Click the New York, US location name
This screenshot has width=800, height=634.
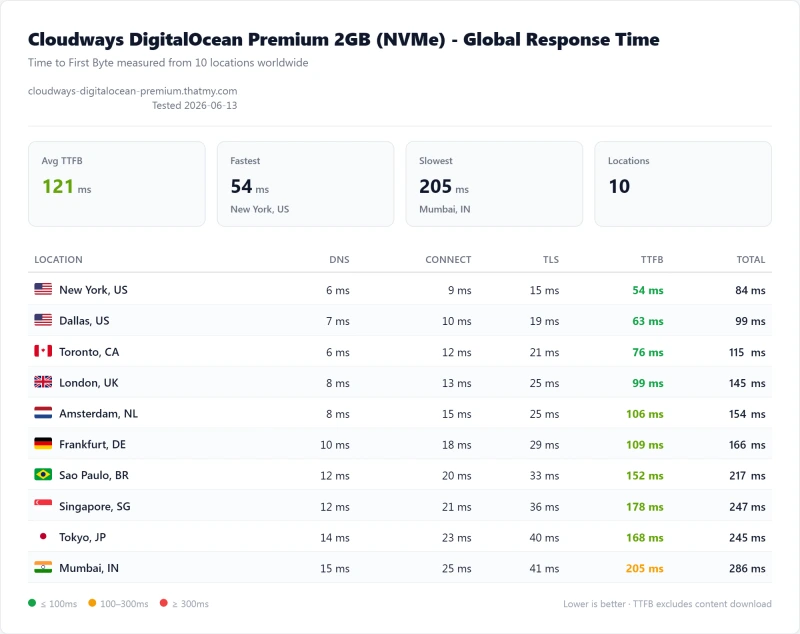pos(93,290)
